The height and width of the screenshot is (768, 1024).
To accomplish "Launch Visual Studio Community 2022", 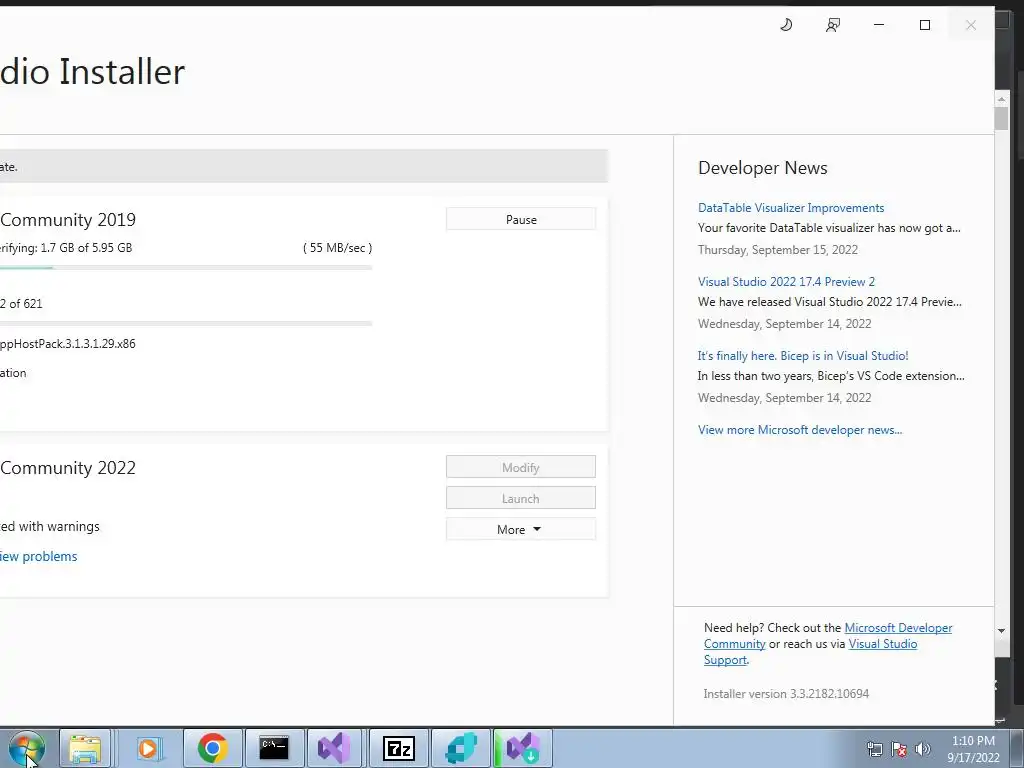I will (520, 498).
